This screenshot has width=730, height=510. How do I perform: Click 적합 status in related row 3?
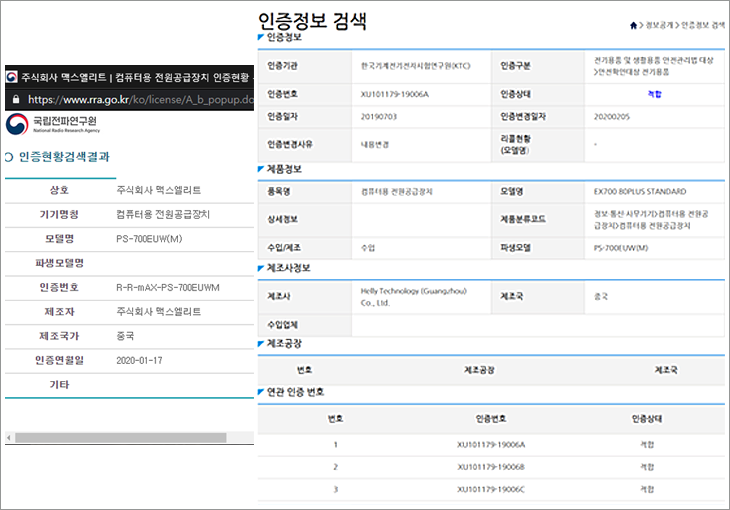click(647, 490)
